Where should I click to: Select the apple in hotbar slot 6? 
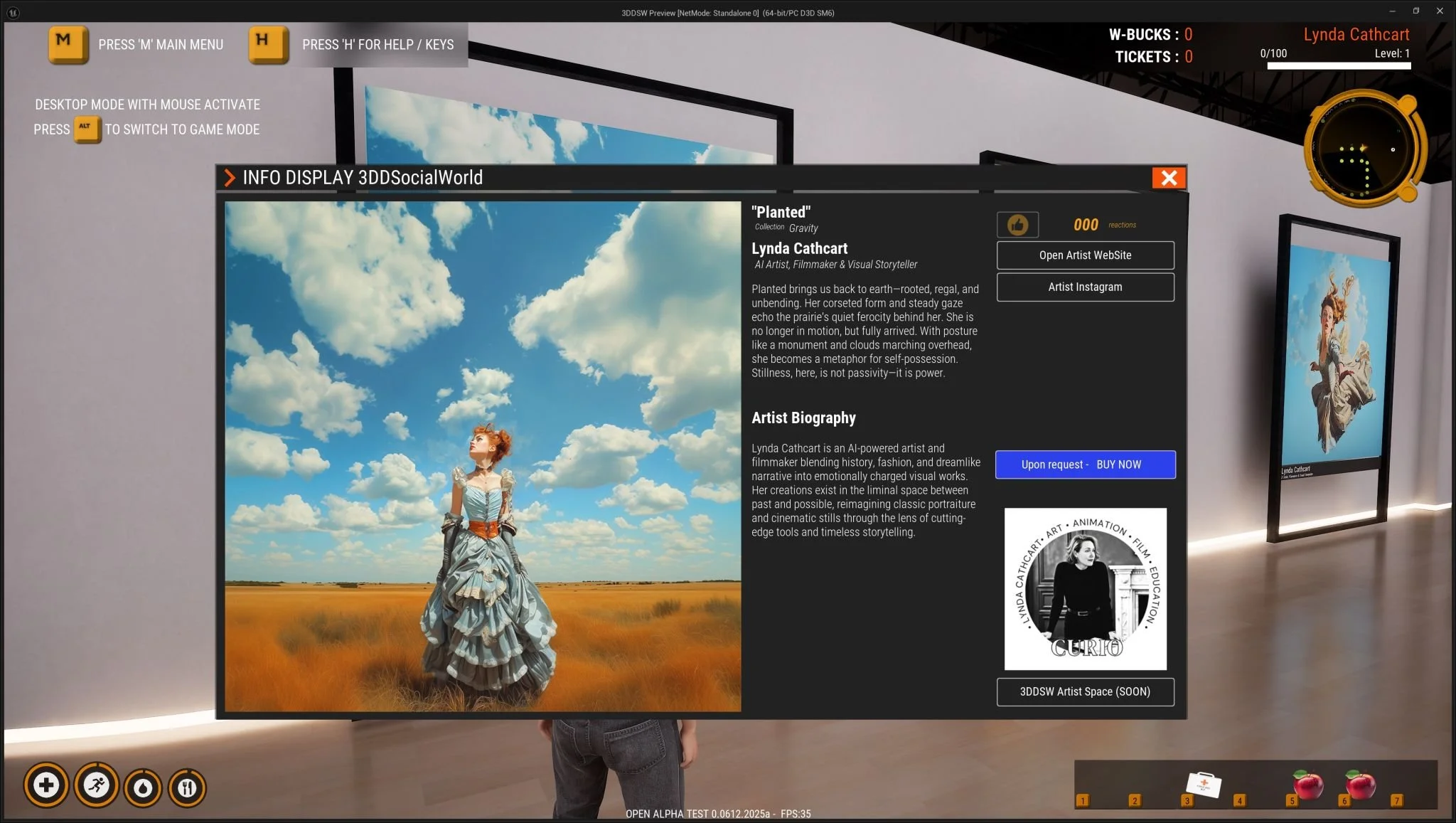point(1360,785)
